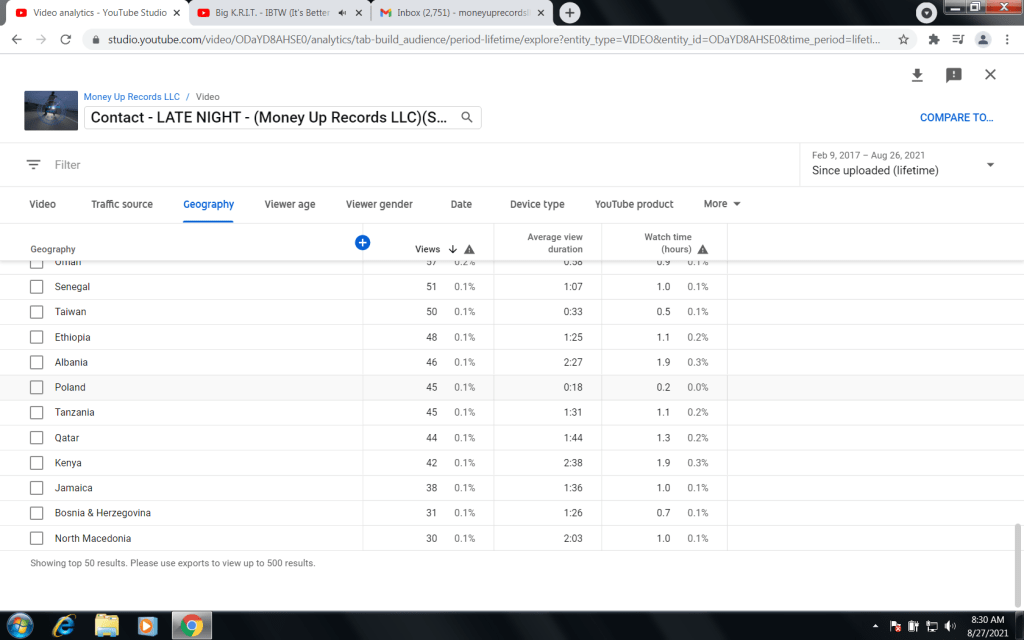The height and width of the screenshot is (640, 1024).
Task: Open the More tabs dropdown
Action: pyautogui.click(x=722, y=204)
